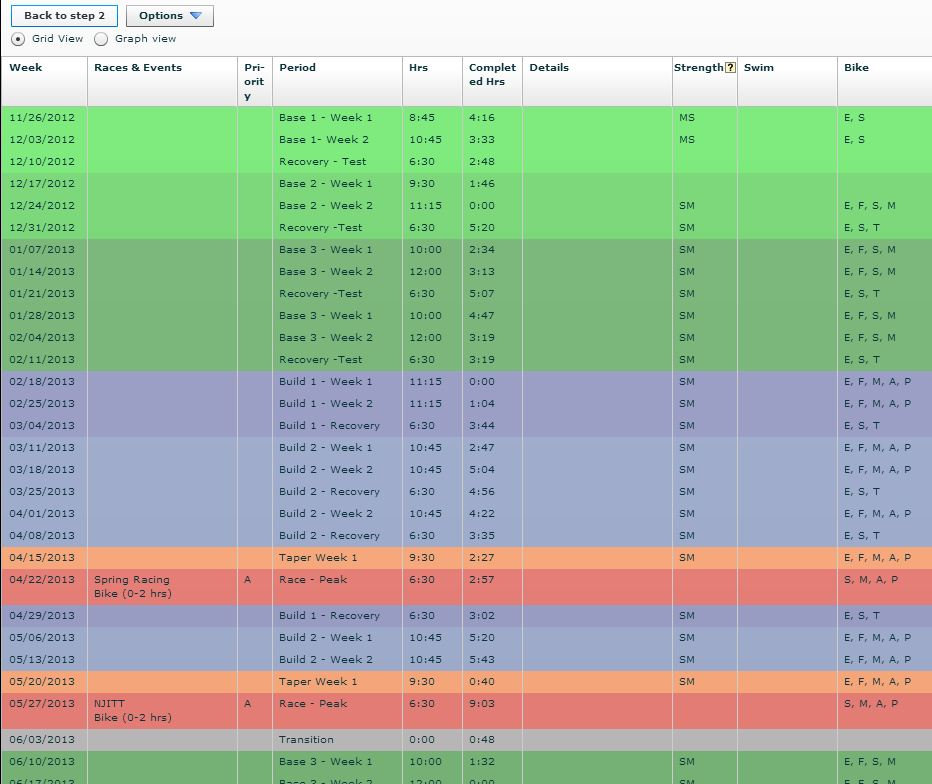
Task: Click the 4:22 completed hours for 04/01/2013
Action: pos(481,514)
